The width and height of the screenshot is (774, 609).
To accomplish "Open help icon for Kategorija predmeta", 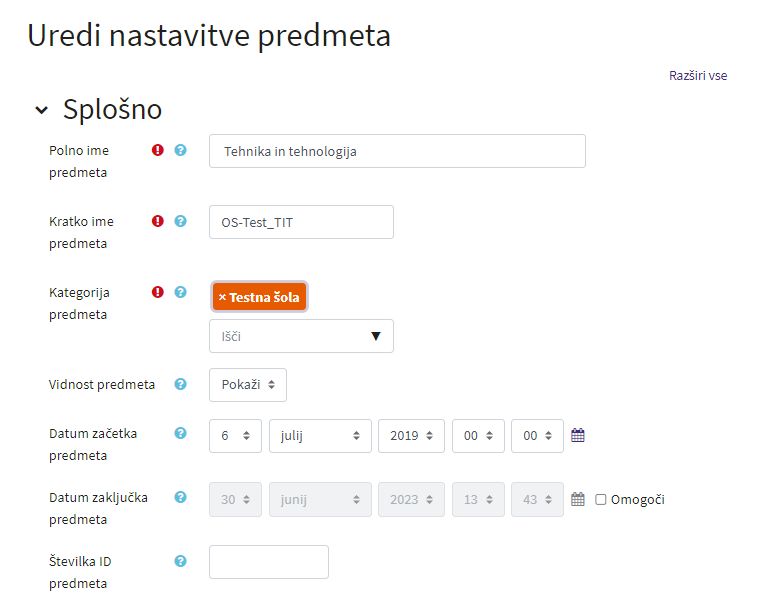I will (x=181, y=292).
